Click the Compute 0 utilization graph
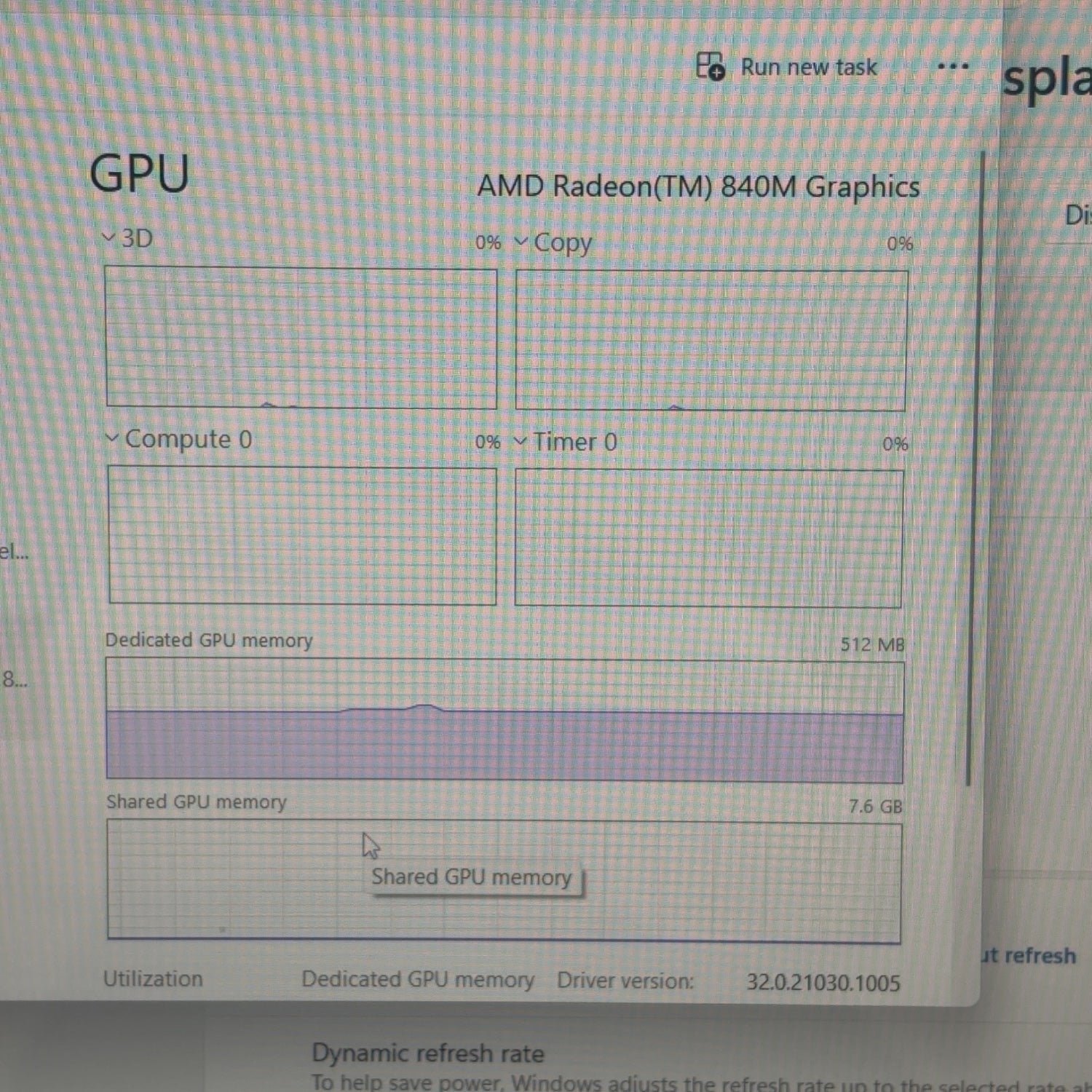Viewport: 1092px width, 1092px height. pyautogui.click(x=302, y=536)
